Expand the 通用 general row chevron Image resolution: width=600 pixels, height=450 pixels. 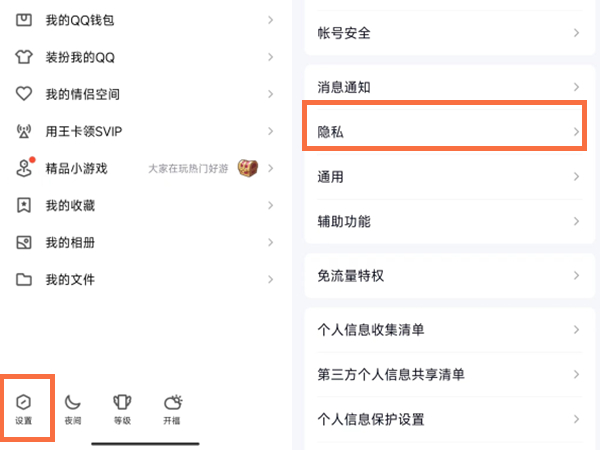(x=576, y=177)
